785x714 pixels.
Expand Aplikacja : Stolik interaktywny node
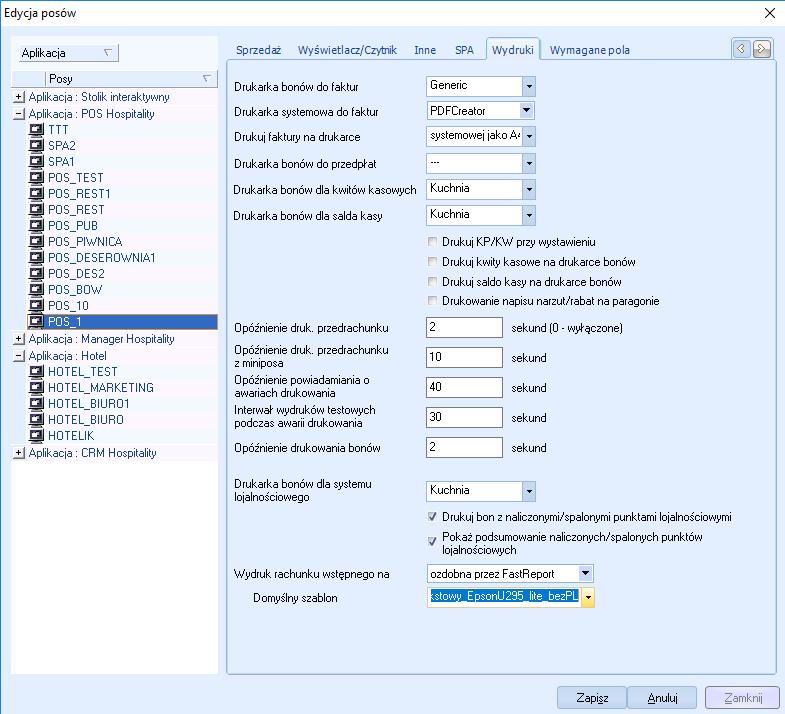tap(19, 97)
